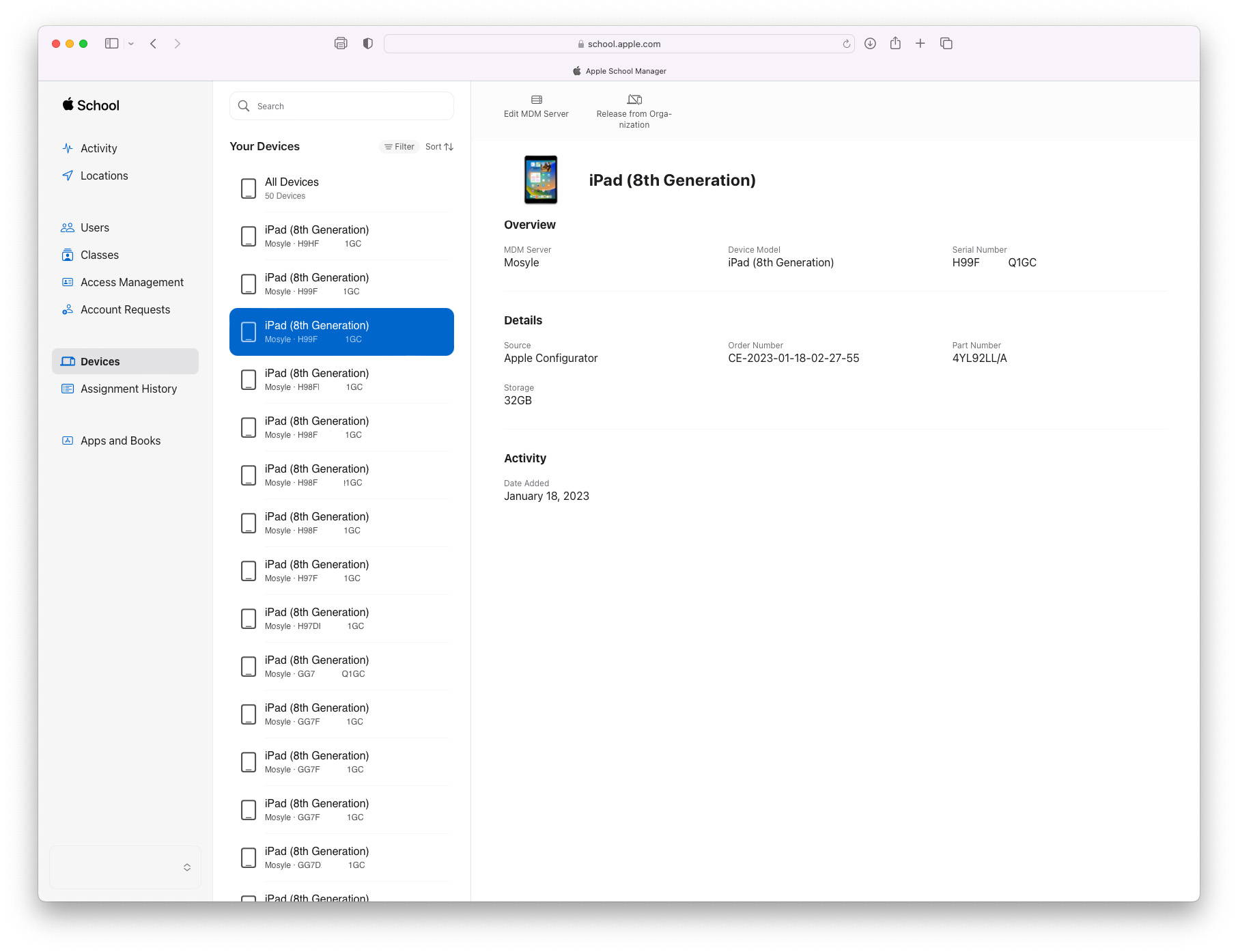Click the Devices laptop icon
The height and width of the screenshot is (952, 1238).
click(x=68, y=361)
